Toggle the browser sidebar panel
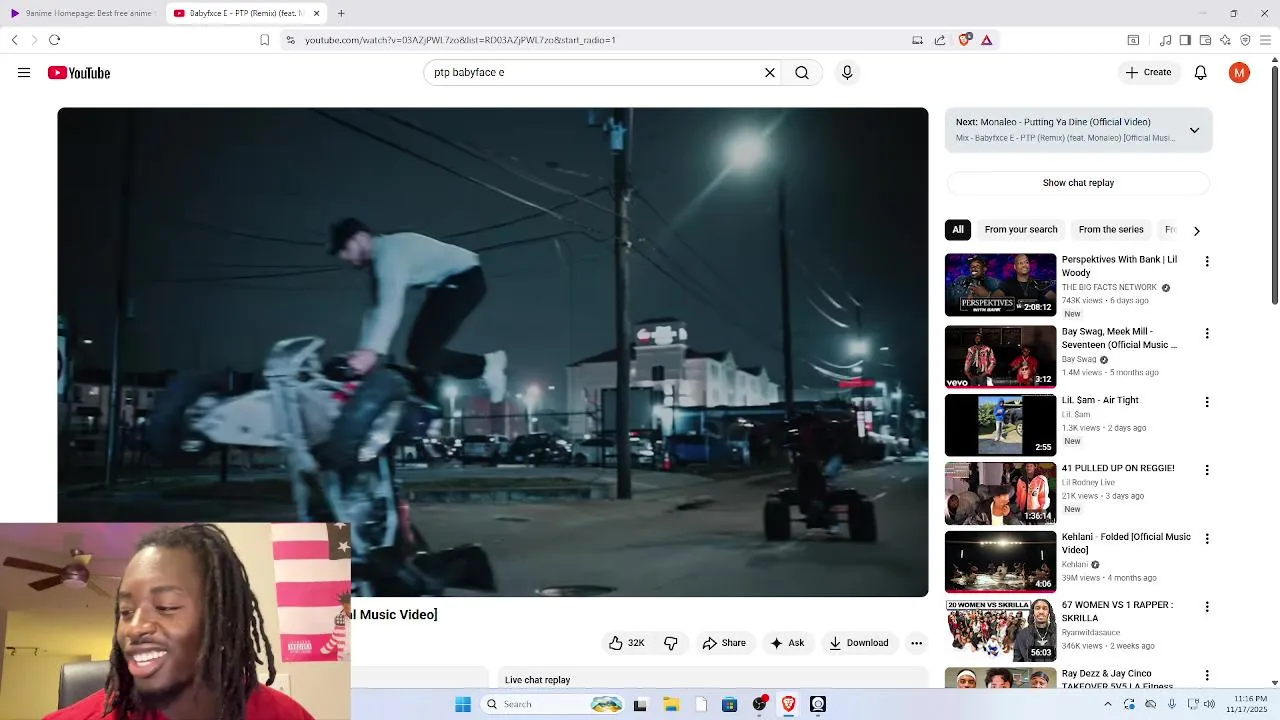The image size is (1280, 720). point(1185,40)
